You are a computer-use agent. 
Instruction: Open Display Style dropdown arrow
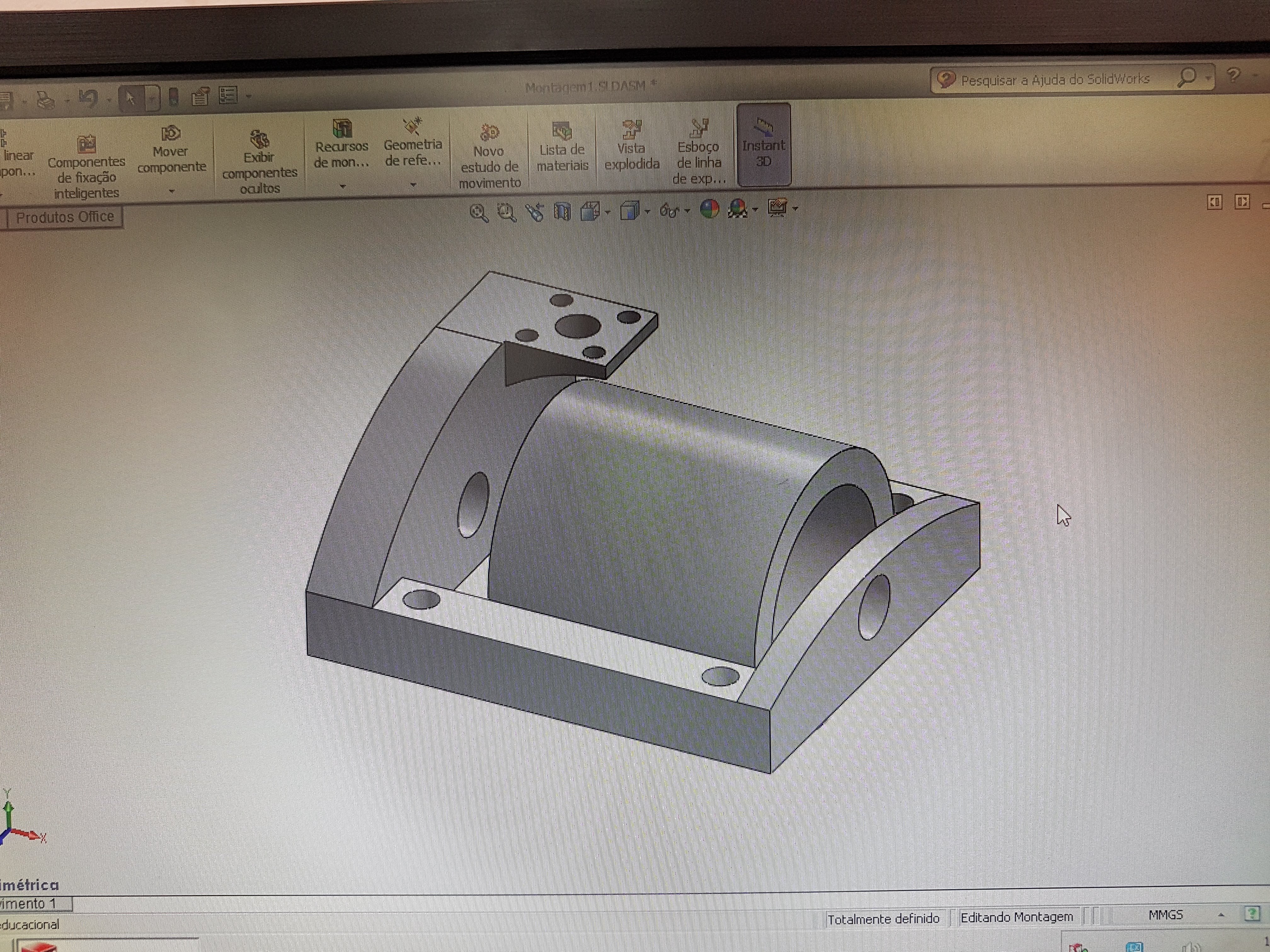(647, 212)
